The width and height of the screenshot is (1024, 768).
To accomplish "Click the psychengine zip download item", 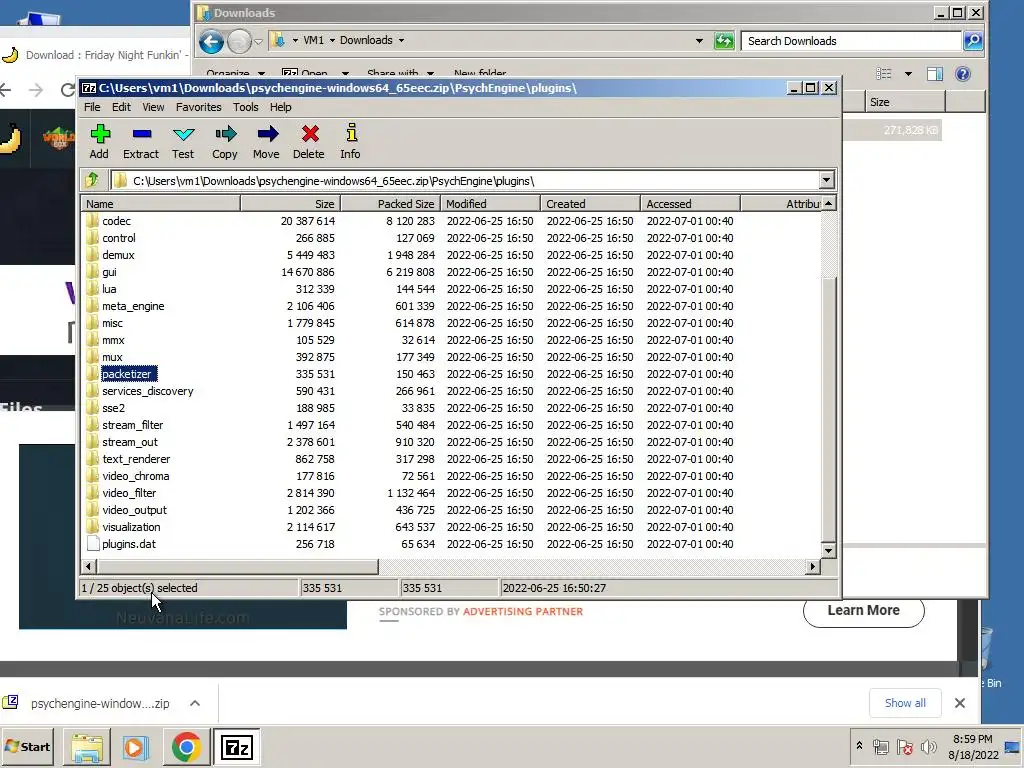I will click(x=99, y=703).
